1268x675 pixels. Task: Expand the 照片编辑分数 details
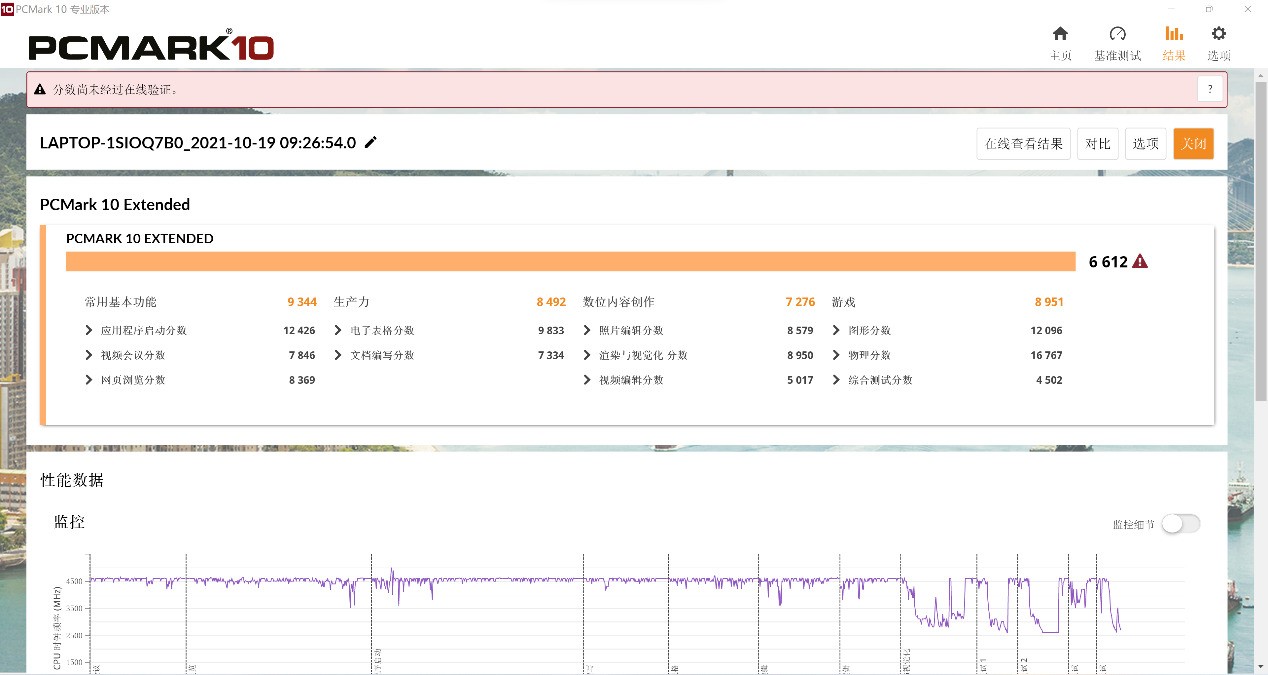589,331
